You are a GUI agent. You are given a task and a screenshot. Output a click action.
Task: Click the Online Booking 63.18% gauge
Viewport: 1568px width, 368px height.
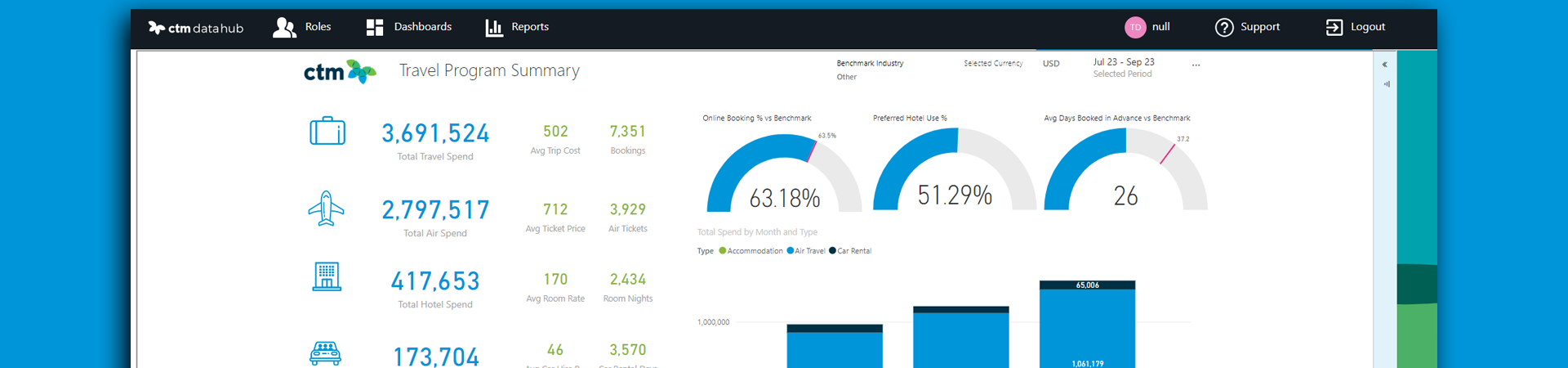coord(784,173)
